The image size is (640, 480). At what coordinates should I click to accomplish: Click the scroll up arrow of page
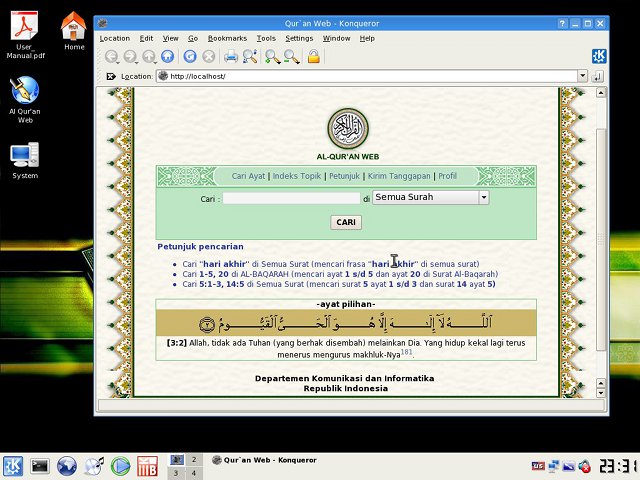pos(600,93)
